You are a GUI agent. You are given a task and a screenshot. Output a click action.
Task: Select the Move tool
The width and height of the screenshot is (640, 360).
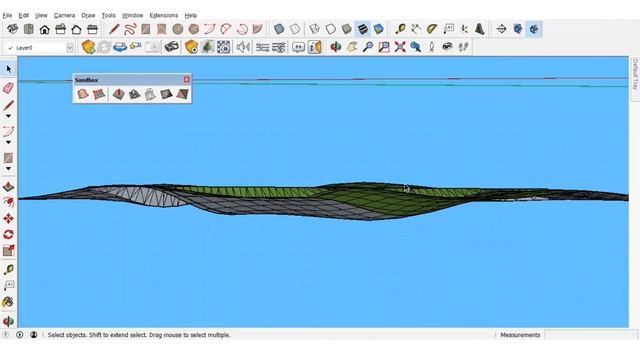click(x=9, y=218)
